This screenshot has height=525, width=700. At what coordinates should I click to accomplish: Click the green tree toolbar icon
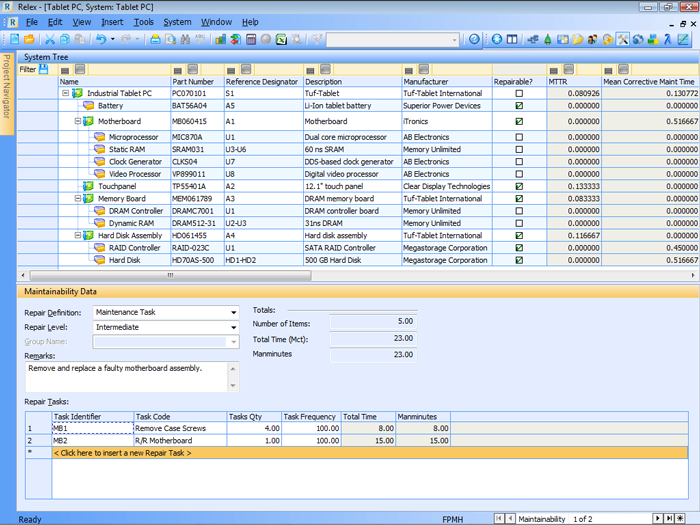547,39
